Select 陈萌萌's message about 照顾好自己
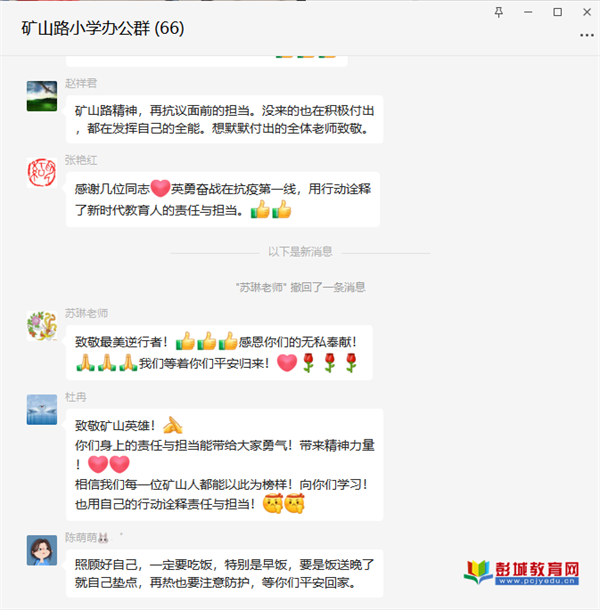 tap(225, 573)
